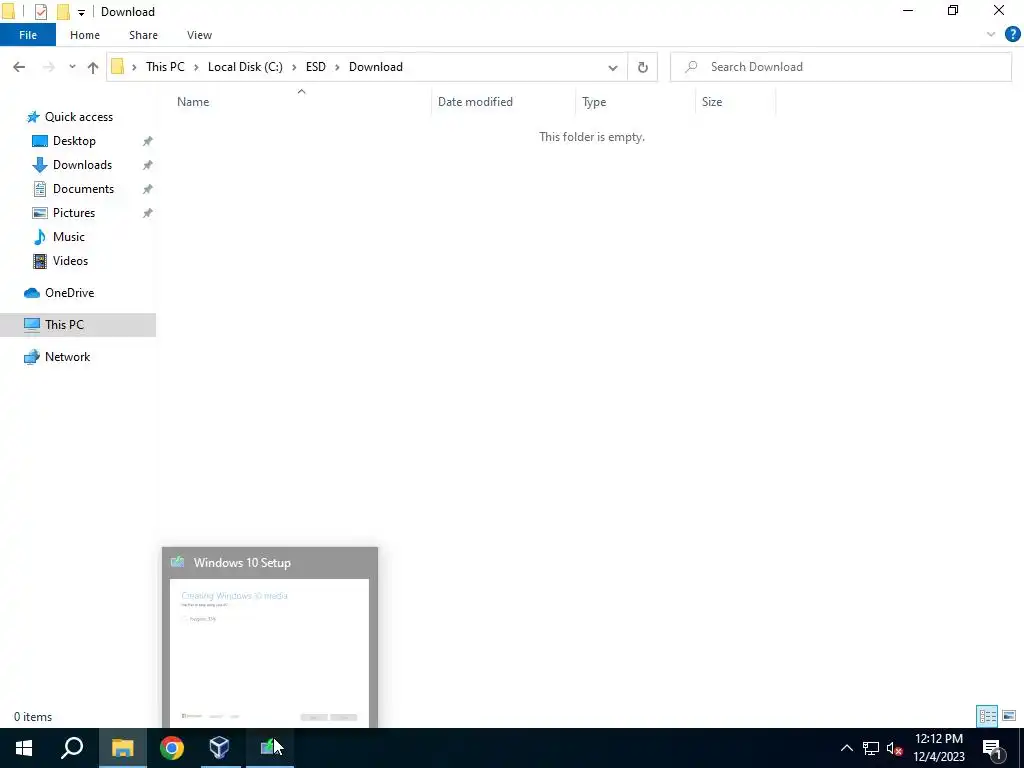Click the Back navigation arrow
Screen dimensions: 1024x768
[x=19, y=67]
